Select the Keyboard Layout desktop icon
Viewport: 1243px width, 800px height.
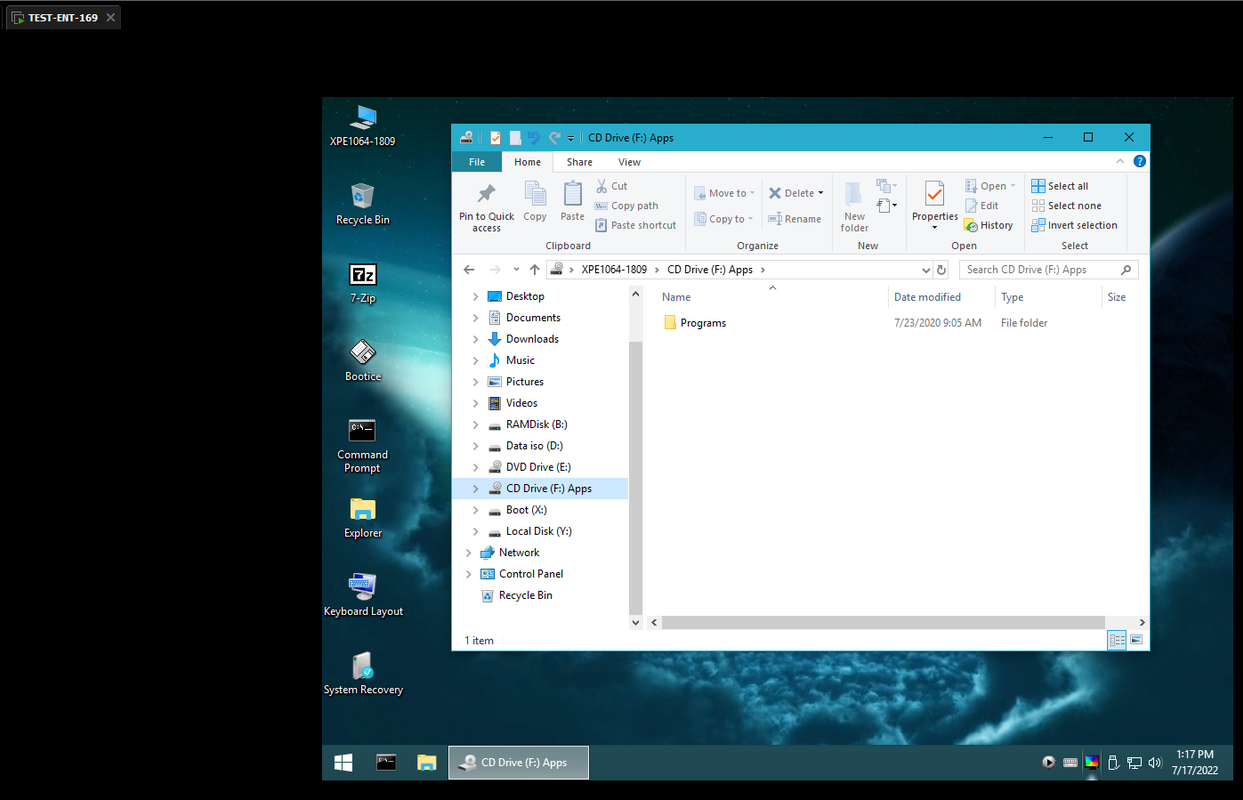pos(363,595)
